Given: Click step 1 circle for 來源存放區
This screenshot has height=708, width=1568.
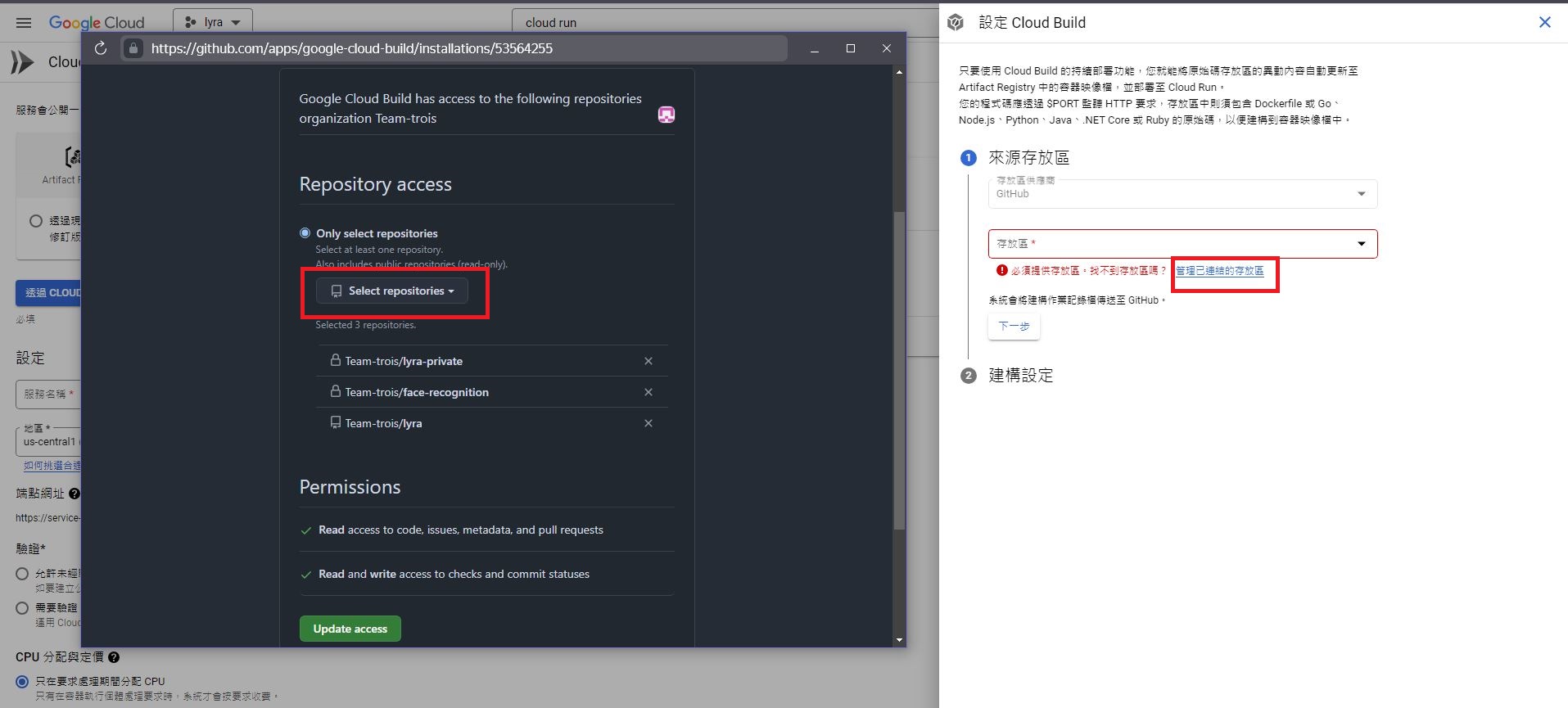Looking at the screenshot, I should (x=969, y=158).
